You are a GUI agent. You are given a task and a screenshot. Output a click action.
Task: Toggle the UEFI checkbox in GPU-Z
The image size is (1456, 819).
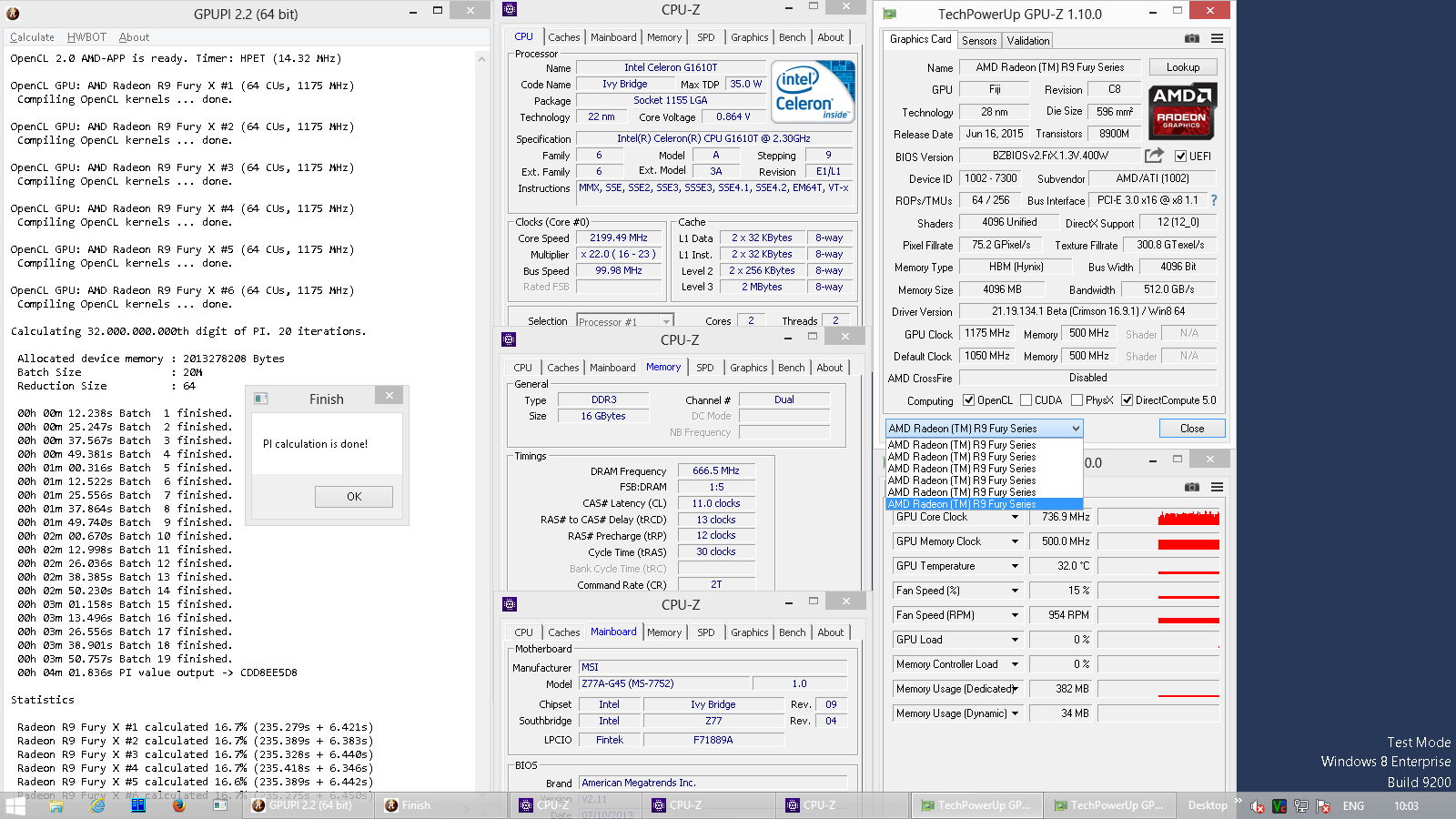coord(1180,157)
